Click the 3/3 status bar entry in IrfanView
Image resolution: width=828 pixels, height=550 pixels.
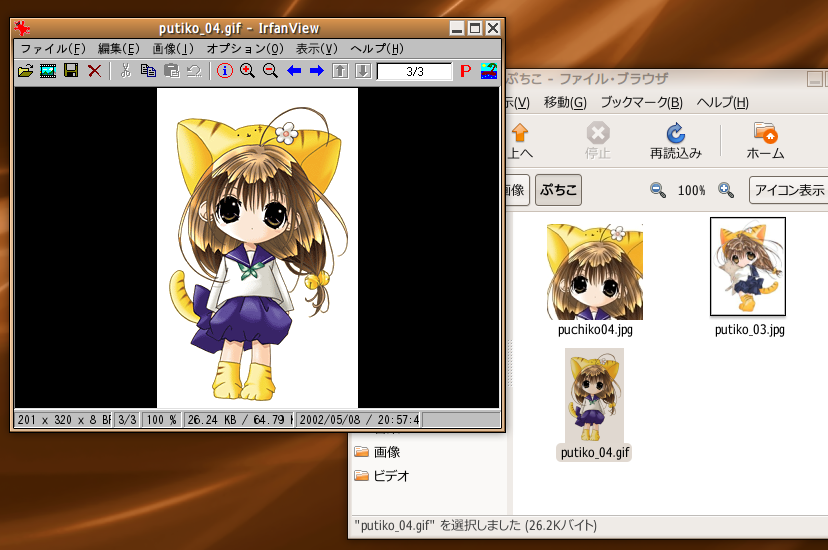click(x=127, y=420)
